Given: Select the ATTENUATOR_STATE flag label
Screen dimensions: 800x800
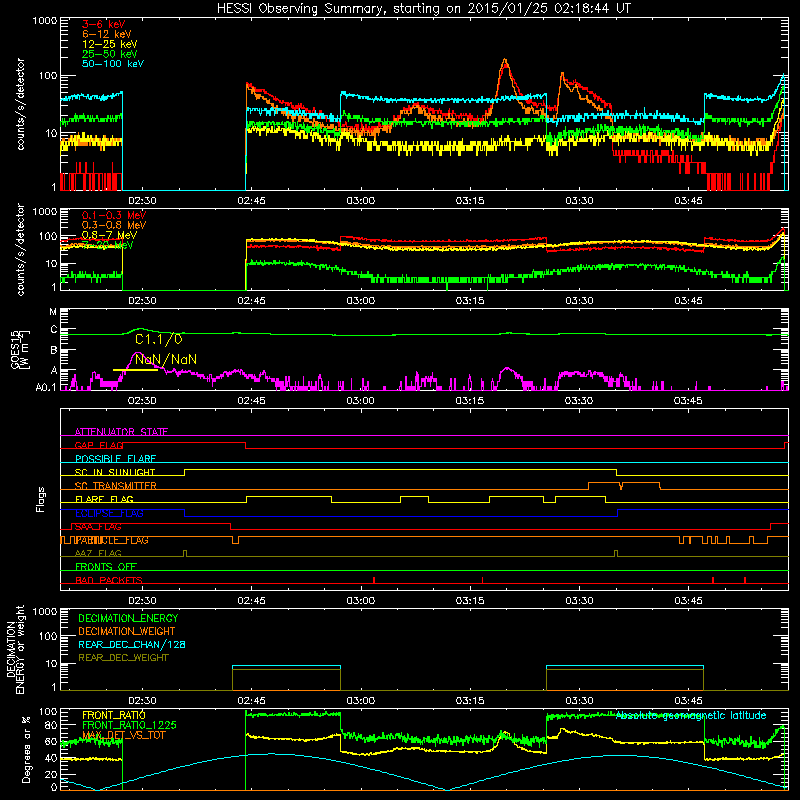Looking at the screenshot, I should coord(121,432).
